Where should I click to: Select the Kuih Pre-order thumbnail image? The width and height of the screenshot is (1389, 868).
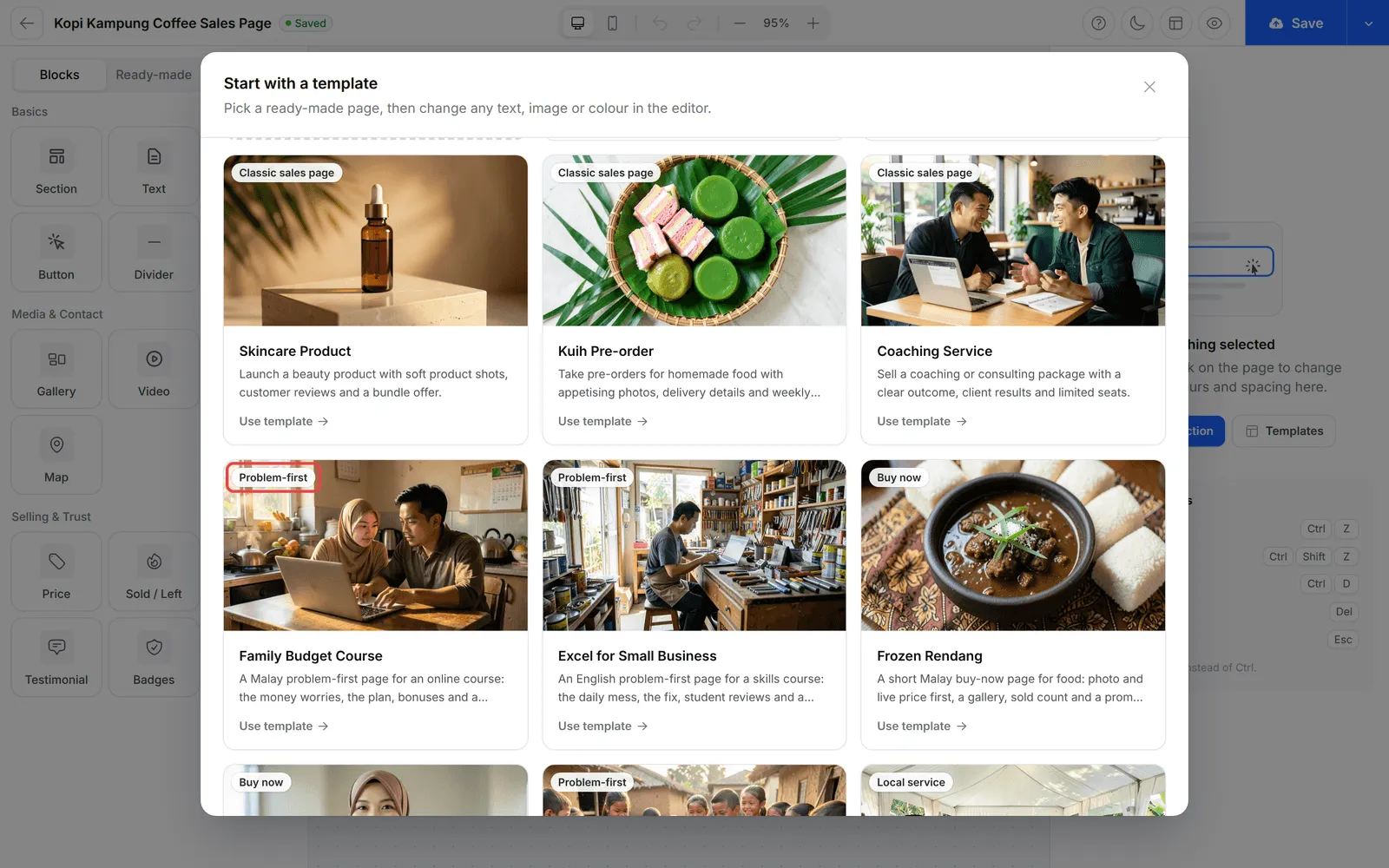(x=694, y=240)
